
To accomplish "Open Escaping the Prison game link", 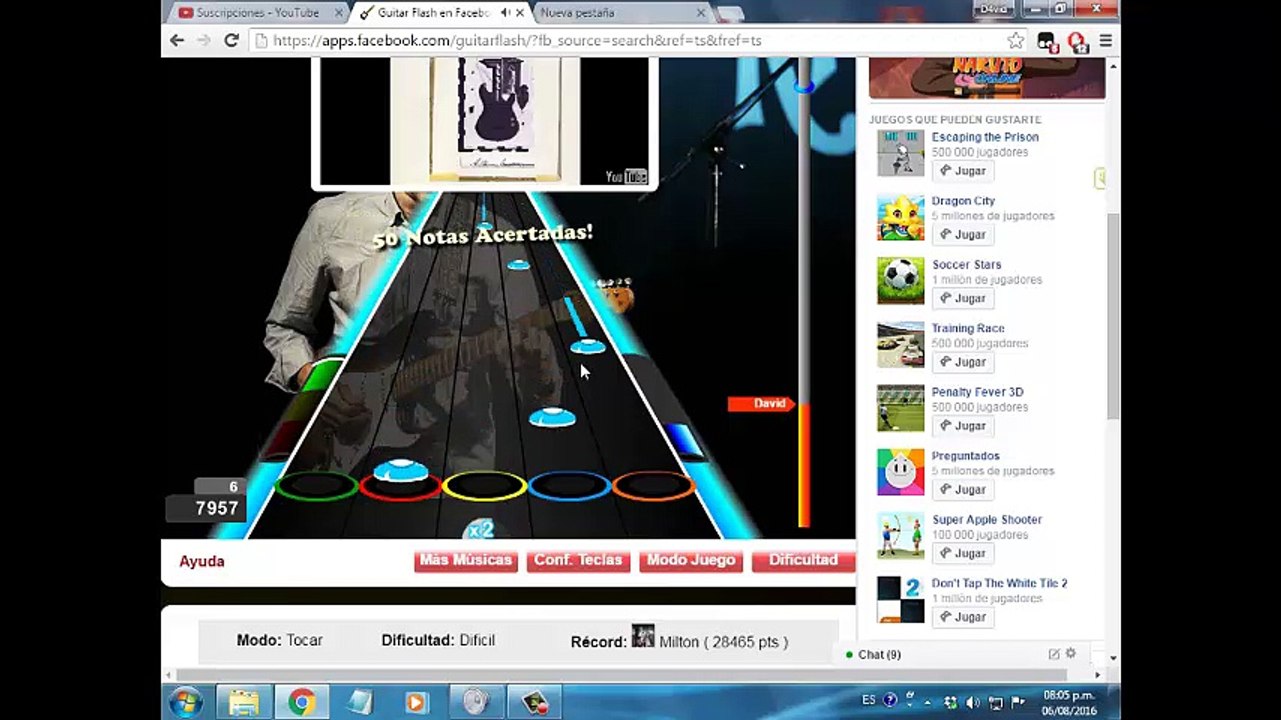I will pos(985,137).
